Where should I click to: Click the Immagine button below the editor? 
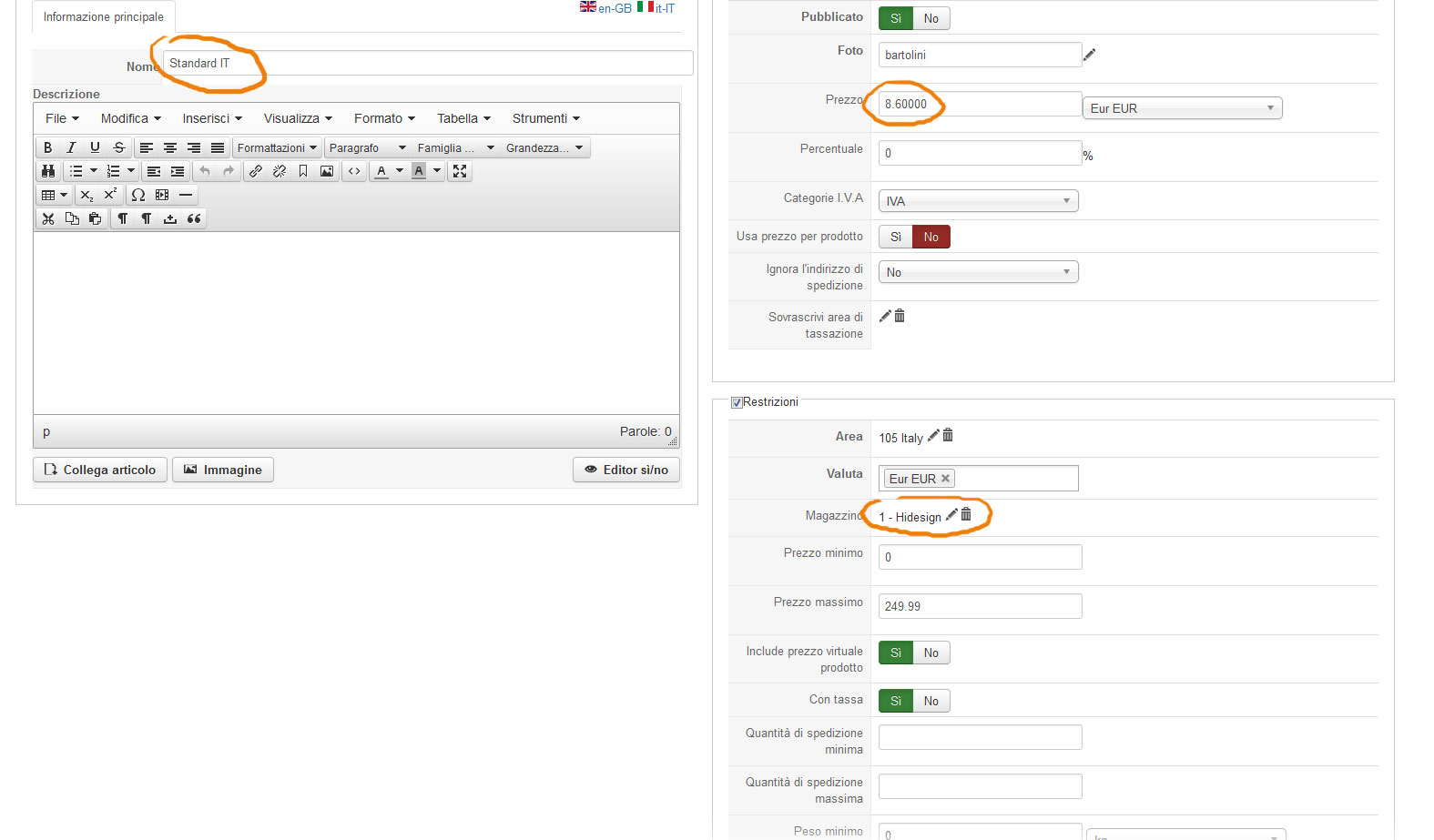(223, 470)
